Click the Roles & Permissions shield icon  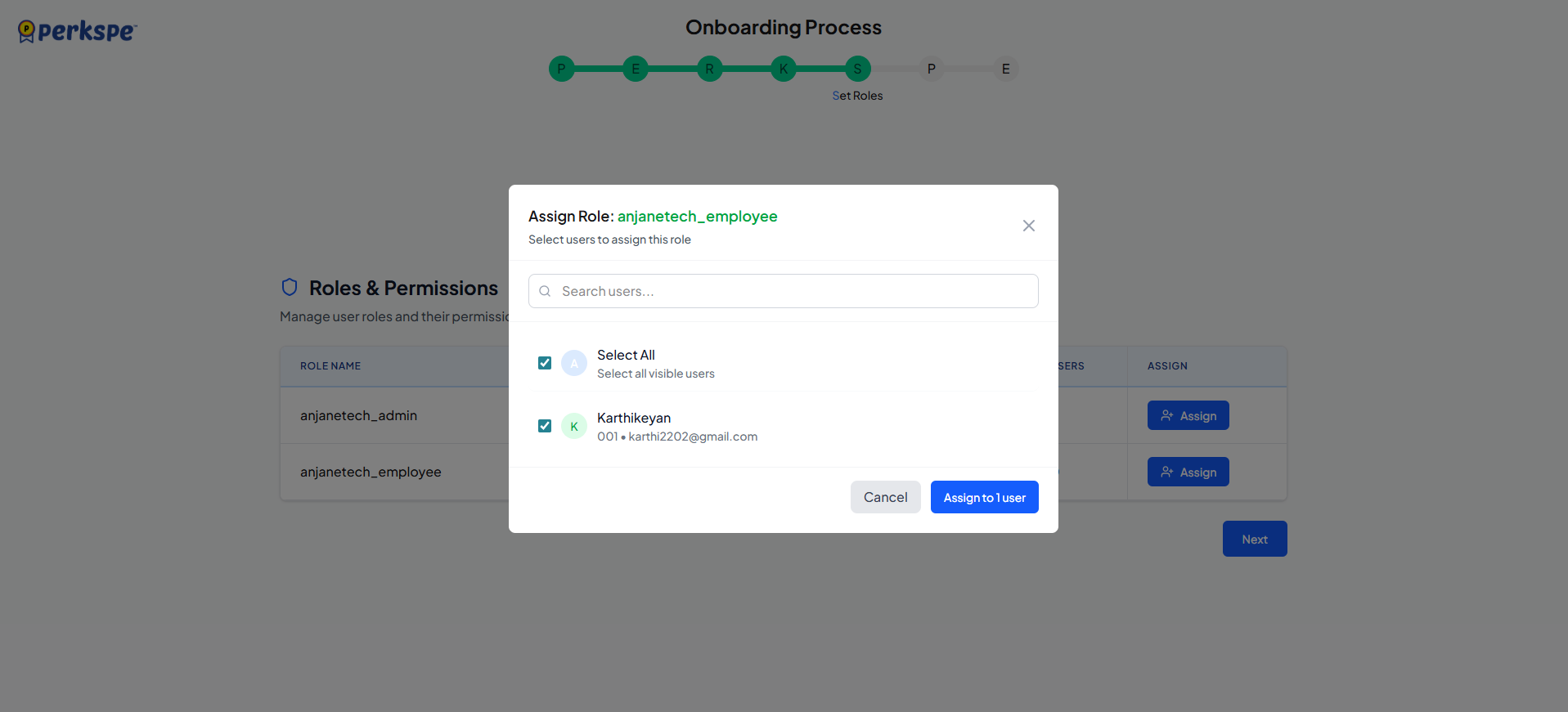coord(290,288)
